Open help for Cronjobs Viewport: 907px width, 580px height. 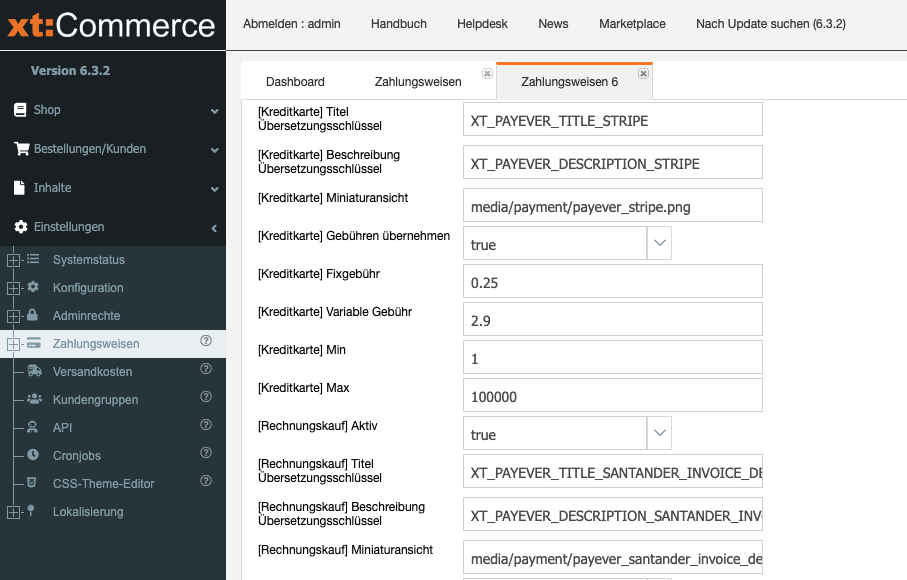[206, 452]
